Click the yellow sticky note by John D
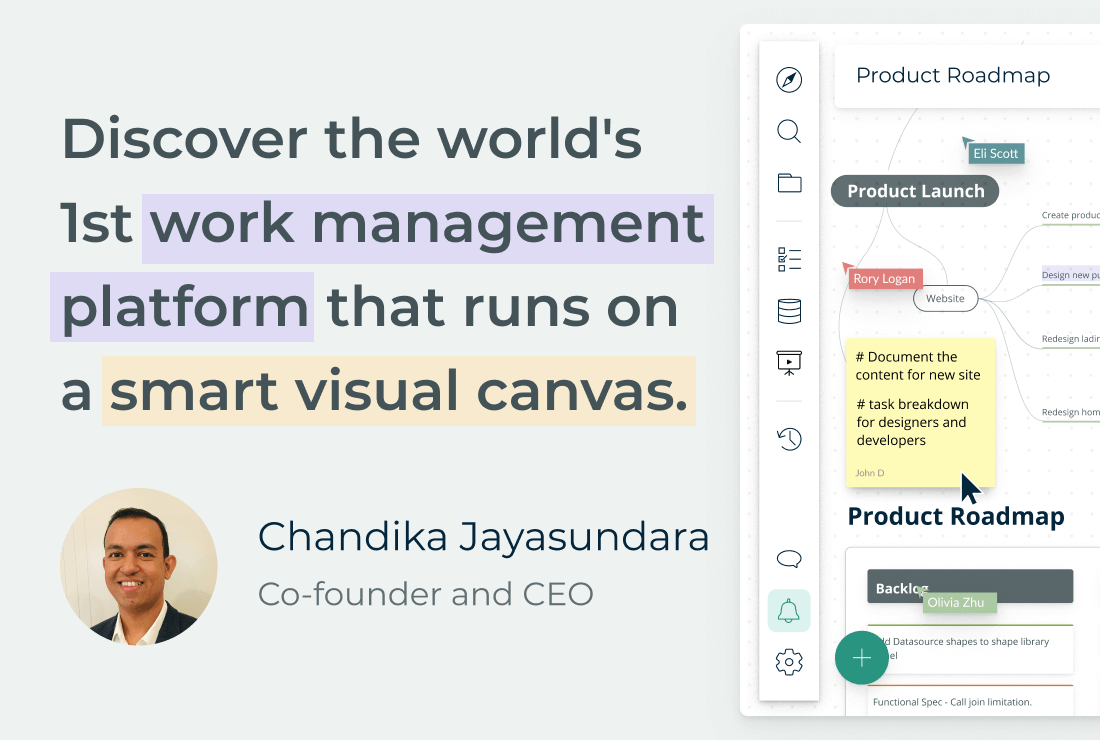Image resolution: width=1100 pixels, height=740 pixels. coord(920,410)
